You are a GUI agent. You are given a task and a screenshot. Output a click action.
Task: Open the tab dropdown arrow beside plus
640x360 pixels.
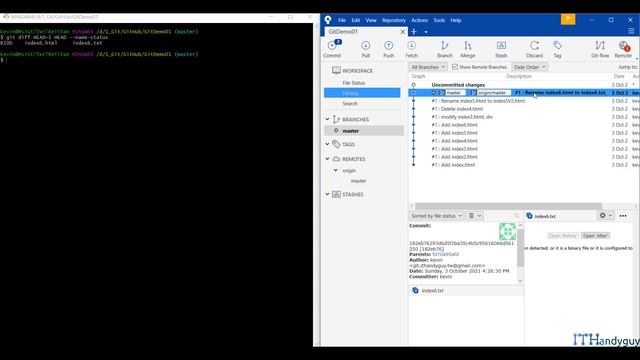pos(426,32)
